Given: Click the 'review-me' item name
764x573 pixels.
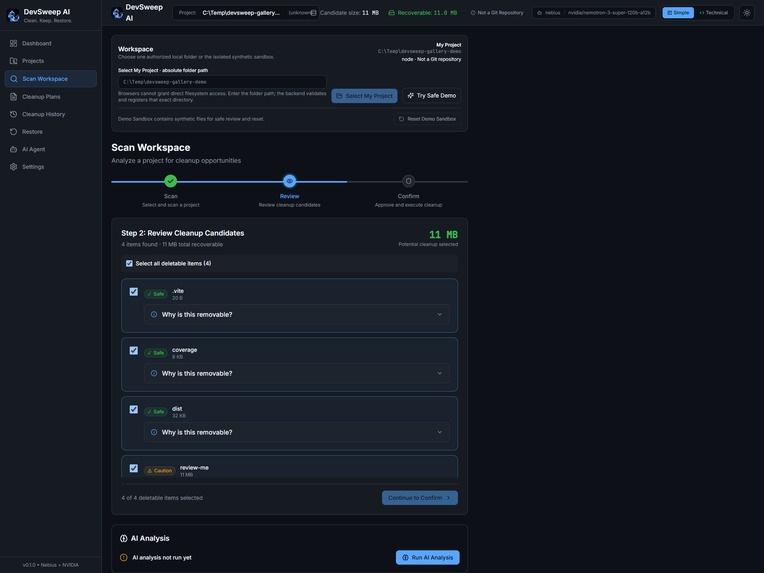Looking at the screenshot, I should tap(194, 468).
